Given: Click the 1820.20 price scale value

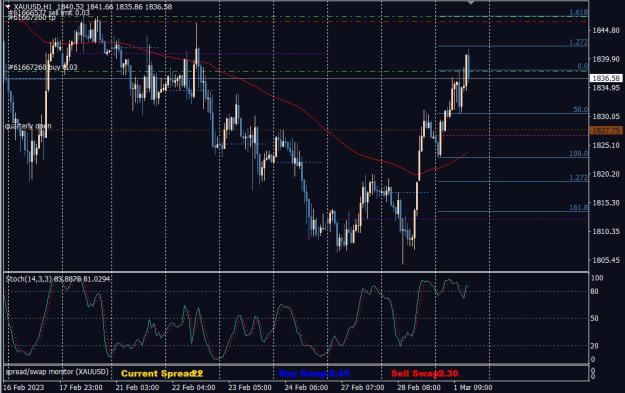Looking at the screenshot, I should (606, 174).
